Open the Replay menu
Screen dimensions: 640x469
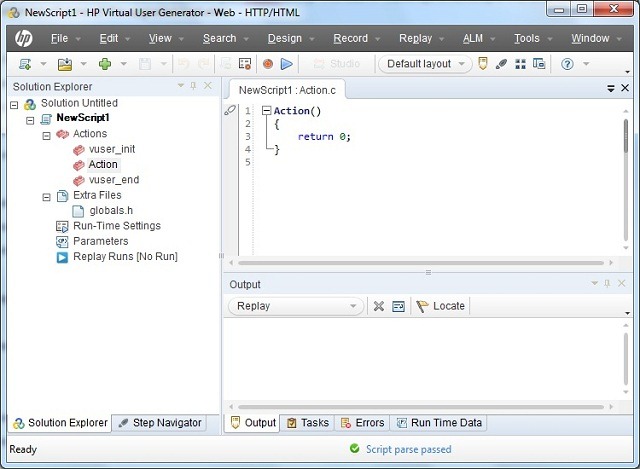coord(416,38)
